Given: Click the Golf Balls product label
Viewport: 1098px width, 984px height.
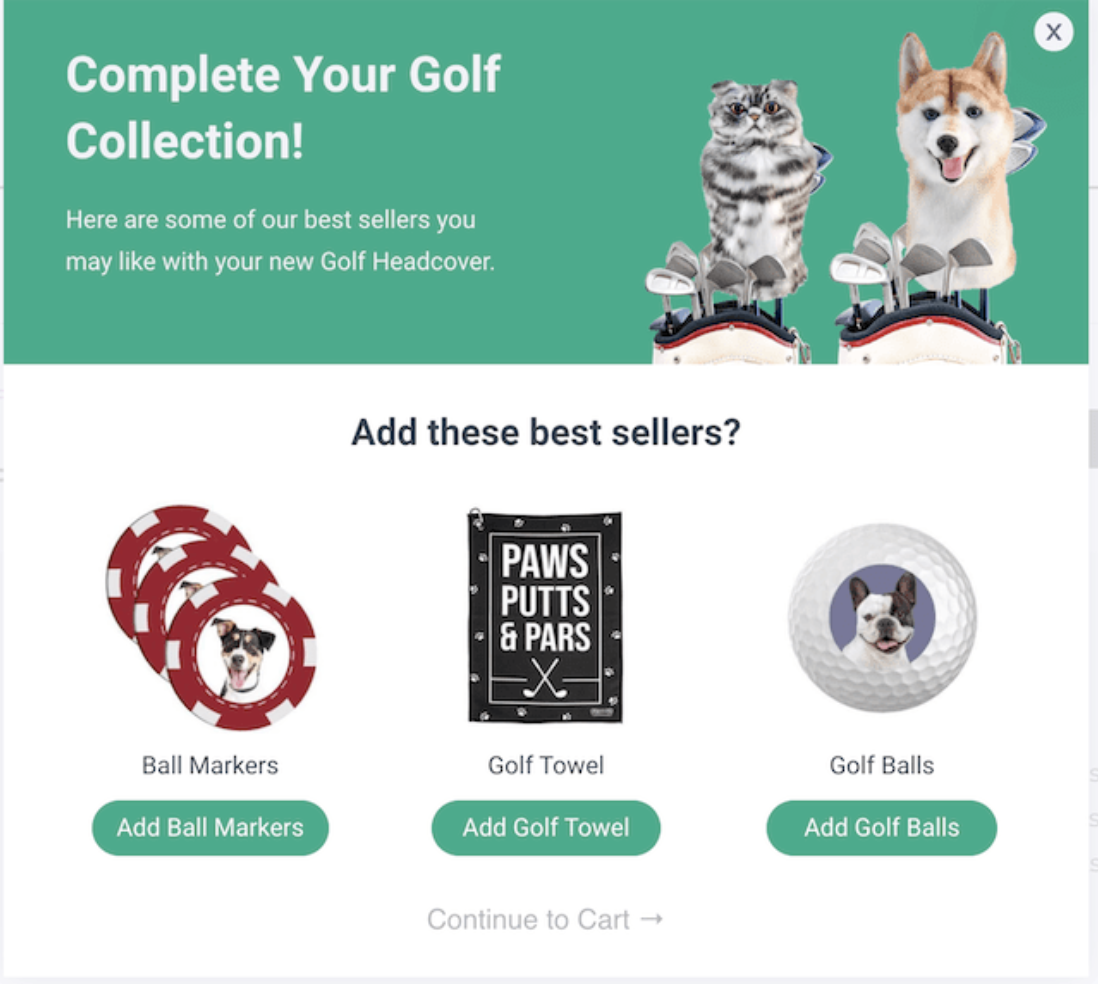Looking at the screenshot, I should pyautogui.click(x=882, y=765).
